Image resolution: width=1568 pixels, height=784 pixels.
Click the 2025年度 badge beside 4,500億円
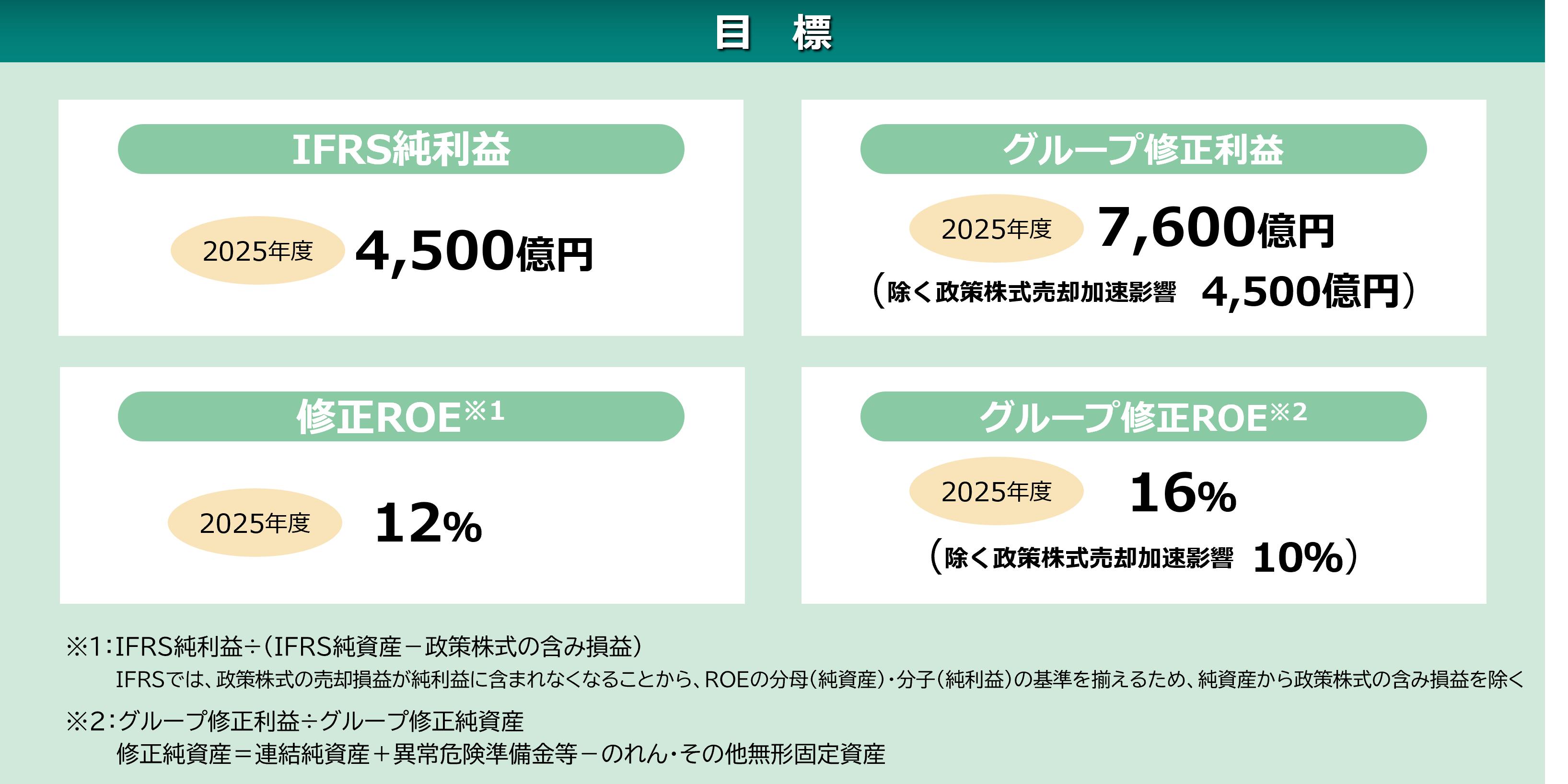coord(257,250)
